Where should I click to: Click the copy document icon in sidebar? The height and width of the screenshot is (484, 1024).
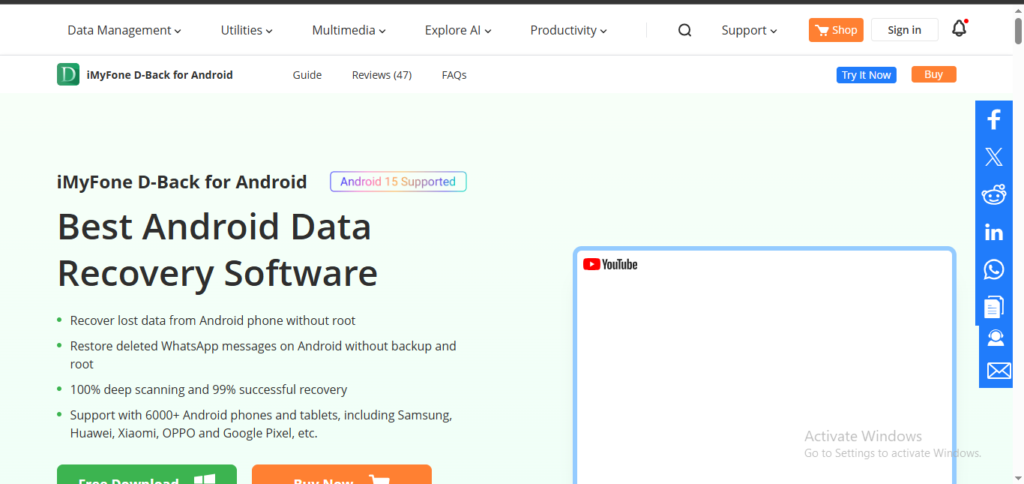coord(993,306)
